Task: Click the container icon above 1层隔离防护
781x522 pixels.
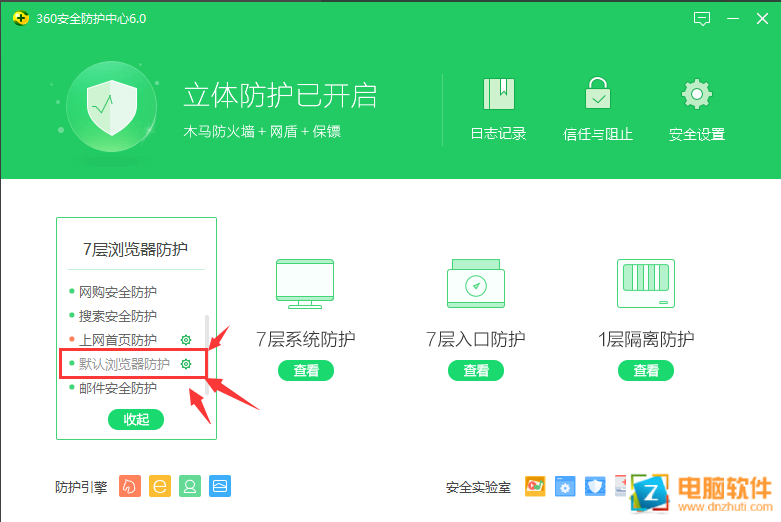Action: (646, 283)
